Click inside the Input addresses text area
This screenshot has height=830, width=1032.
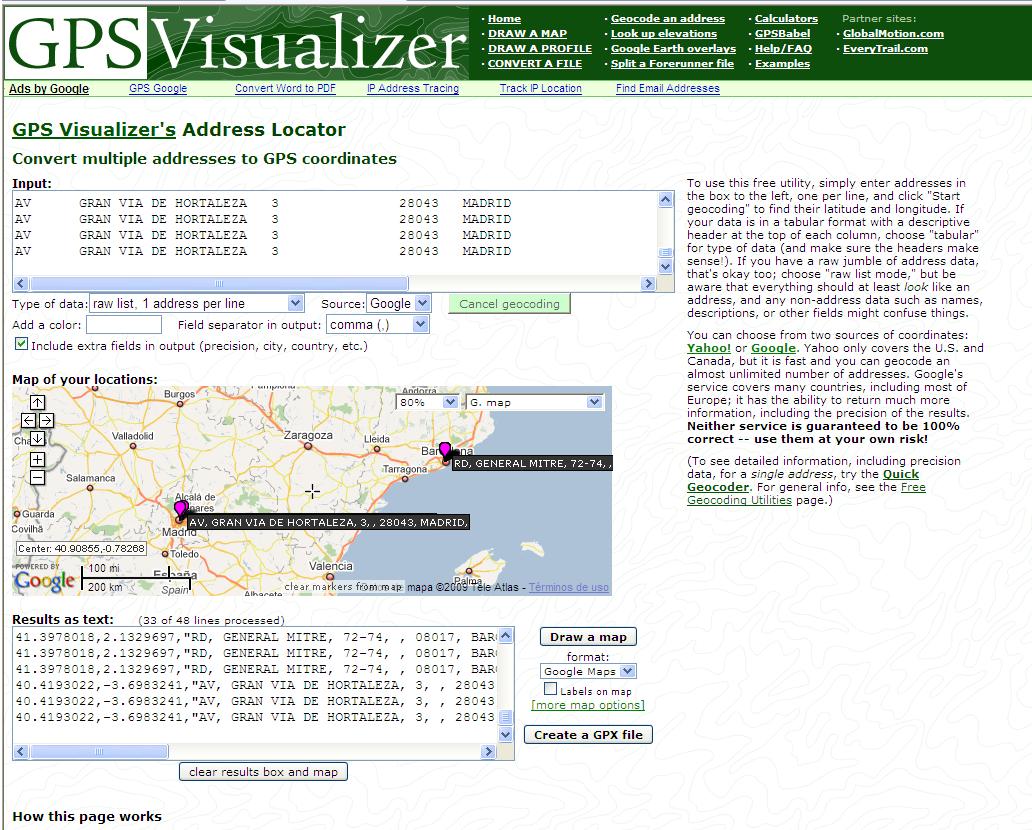pos(335,233)
